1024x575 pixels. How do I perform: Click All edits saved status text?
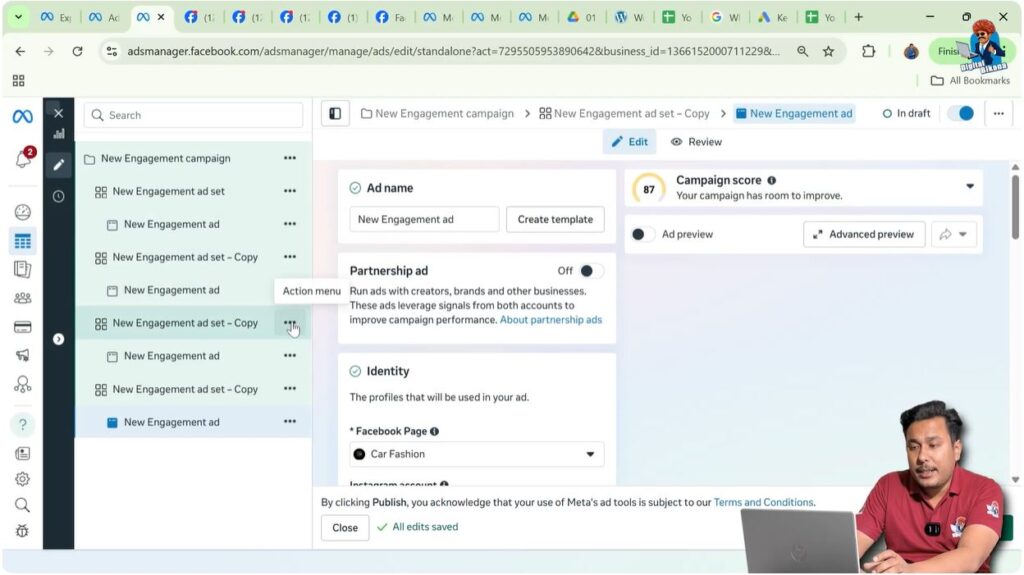418,527
